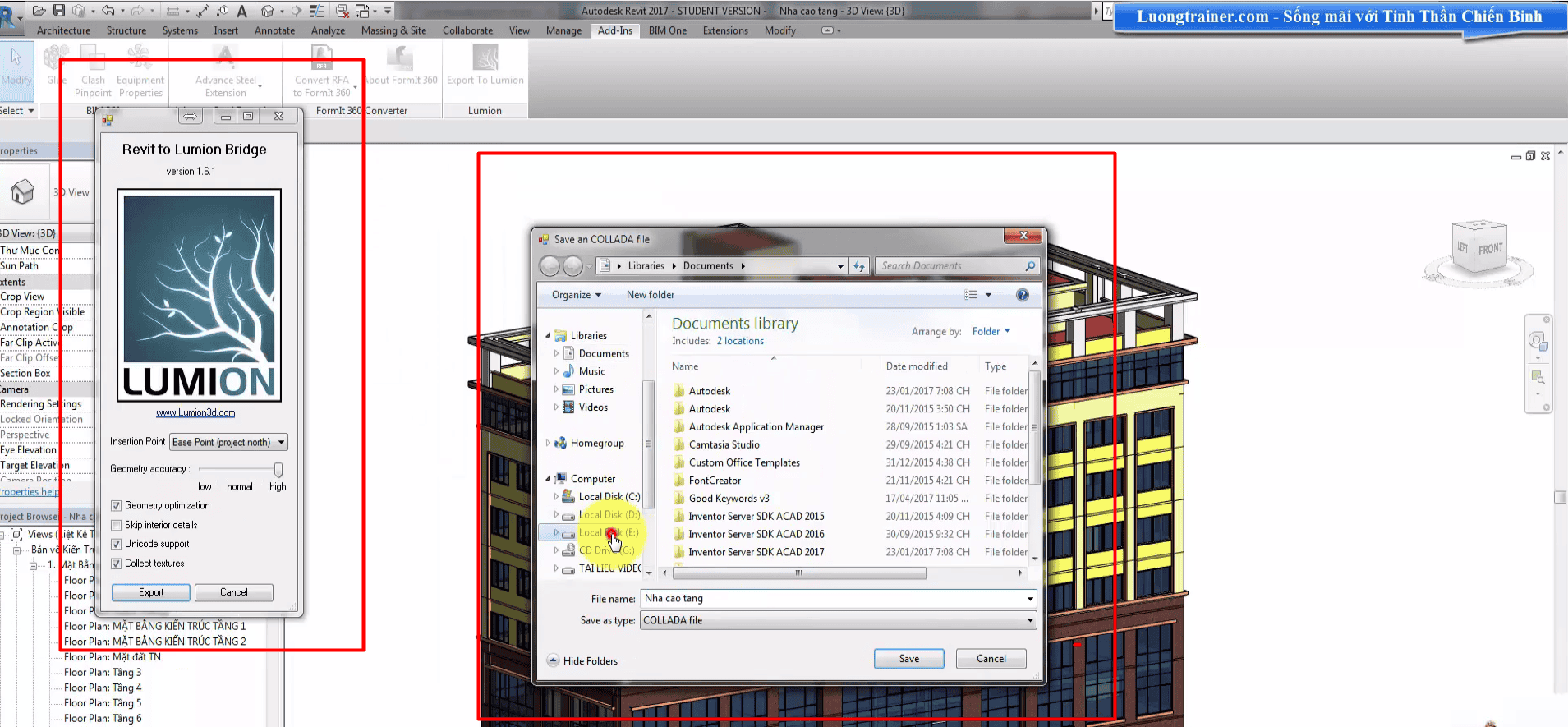Click Hide Folders toggle in save dialog
The image size is (1568, 727).
(582, 660)
